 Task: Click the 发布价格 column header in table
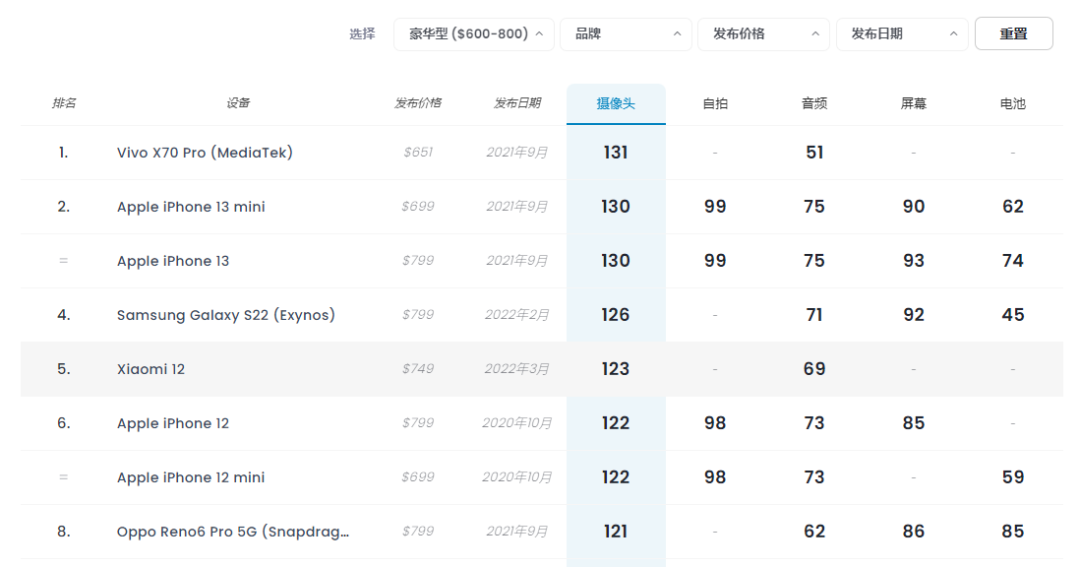tap(418, 103)
